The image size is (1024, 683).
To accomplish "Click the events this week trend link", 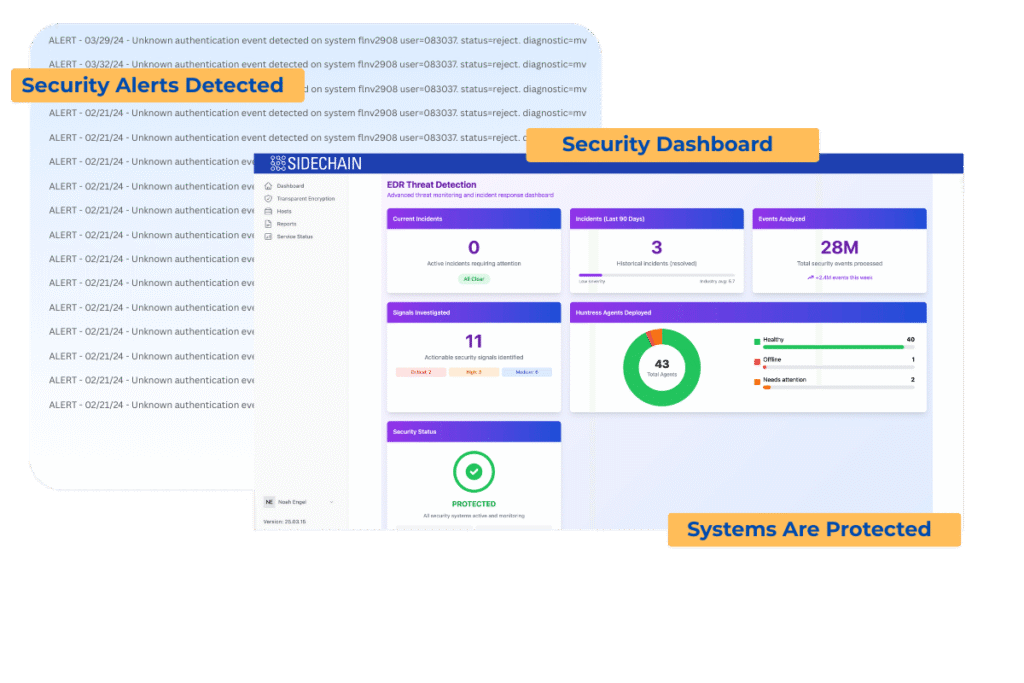I will 840,278.
